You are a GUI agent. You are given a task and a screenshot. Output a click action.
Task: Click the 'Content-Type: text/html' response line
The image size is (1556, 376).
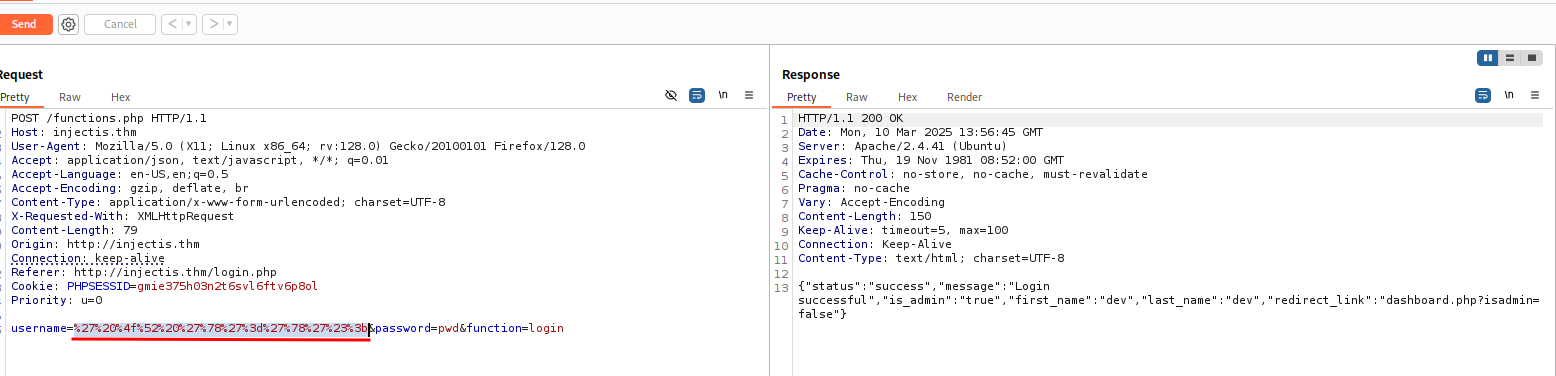931,258
